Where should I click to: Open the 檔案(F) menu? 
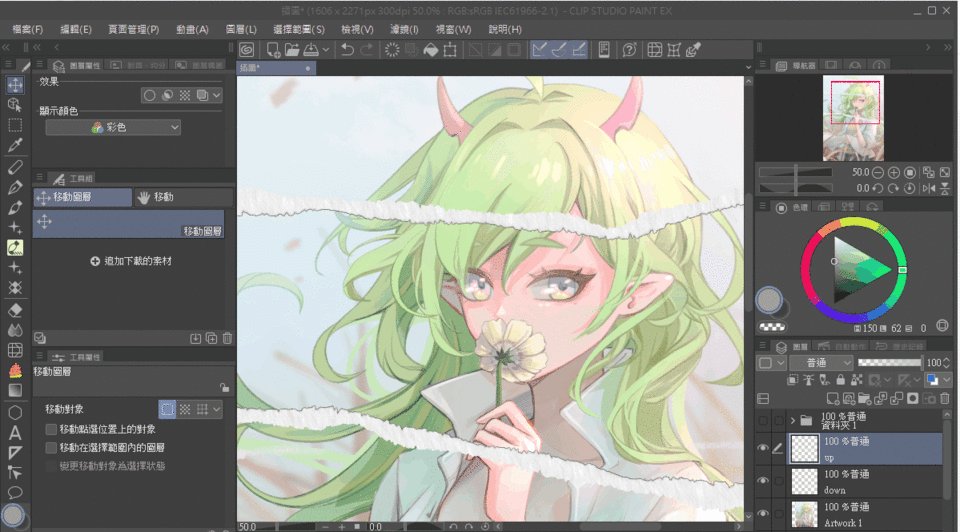tap(28, 29)
